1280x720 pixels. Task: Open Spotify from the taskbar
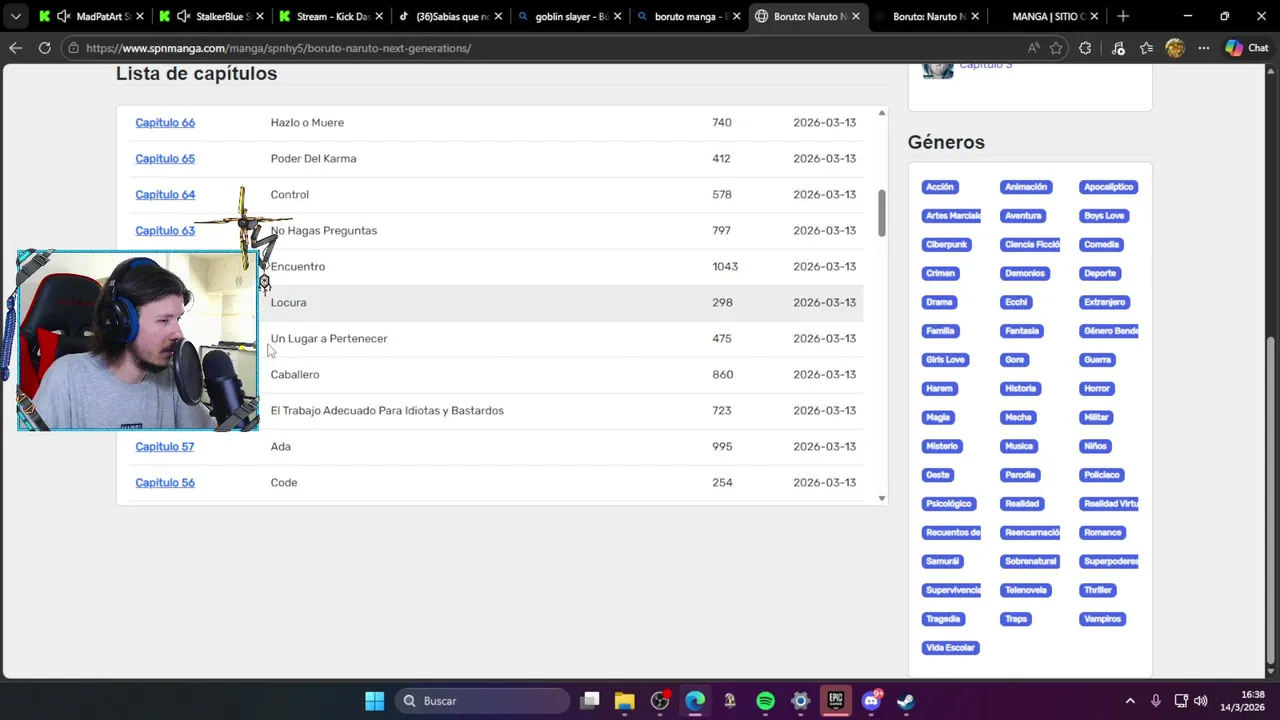click(765, 701)
